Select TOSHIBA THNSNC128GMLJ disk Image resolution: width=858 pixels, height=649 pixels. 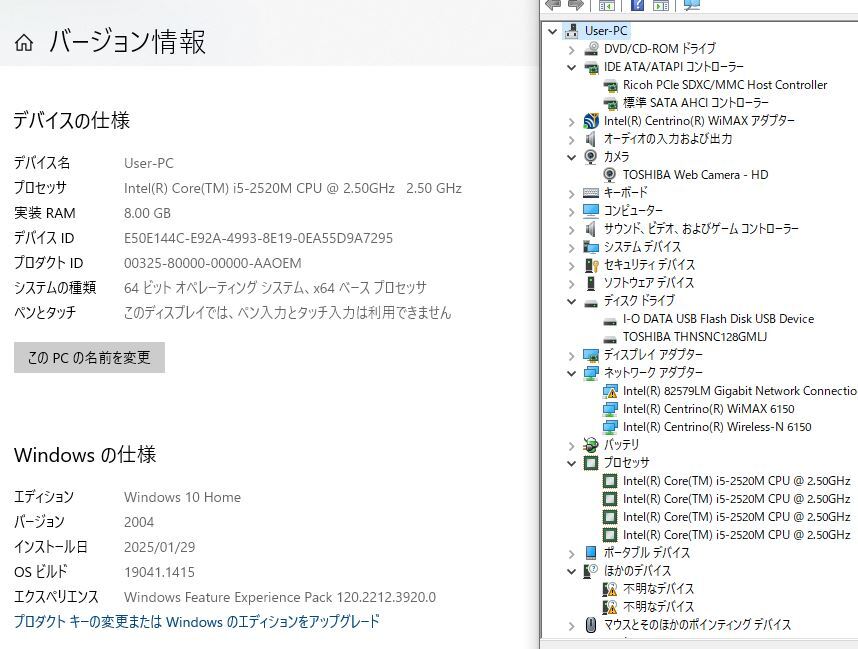click(695, 337)
